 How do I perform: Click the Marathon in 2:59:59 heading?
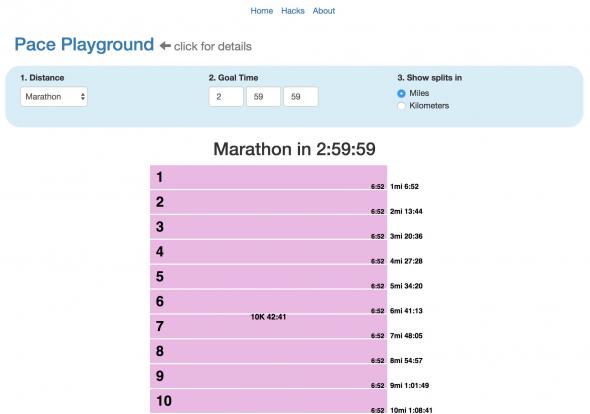[294, 149]
